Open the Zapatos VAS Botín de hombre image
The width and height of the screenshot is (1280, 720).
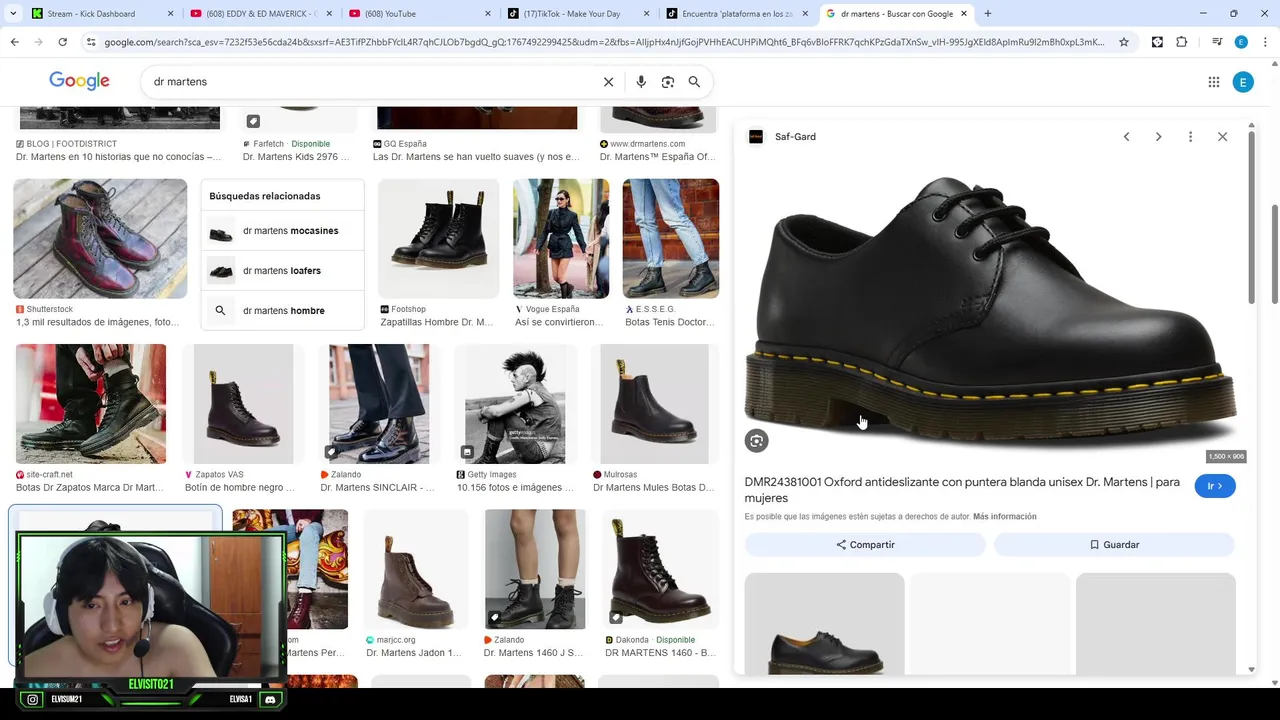coord(243,404)
